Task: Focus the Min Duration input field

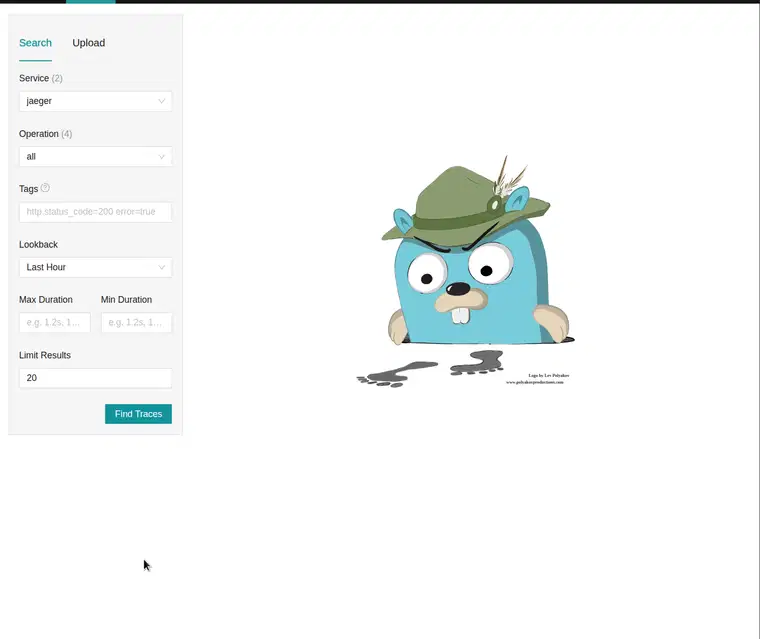Action: tap(136, 322)
